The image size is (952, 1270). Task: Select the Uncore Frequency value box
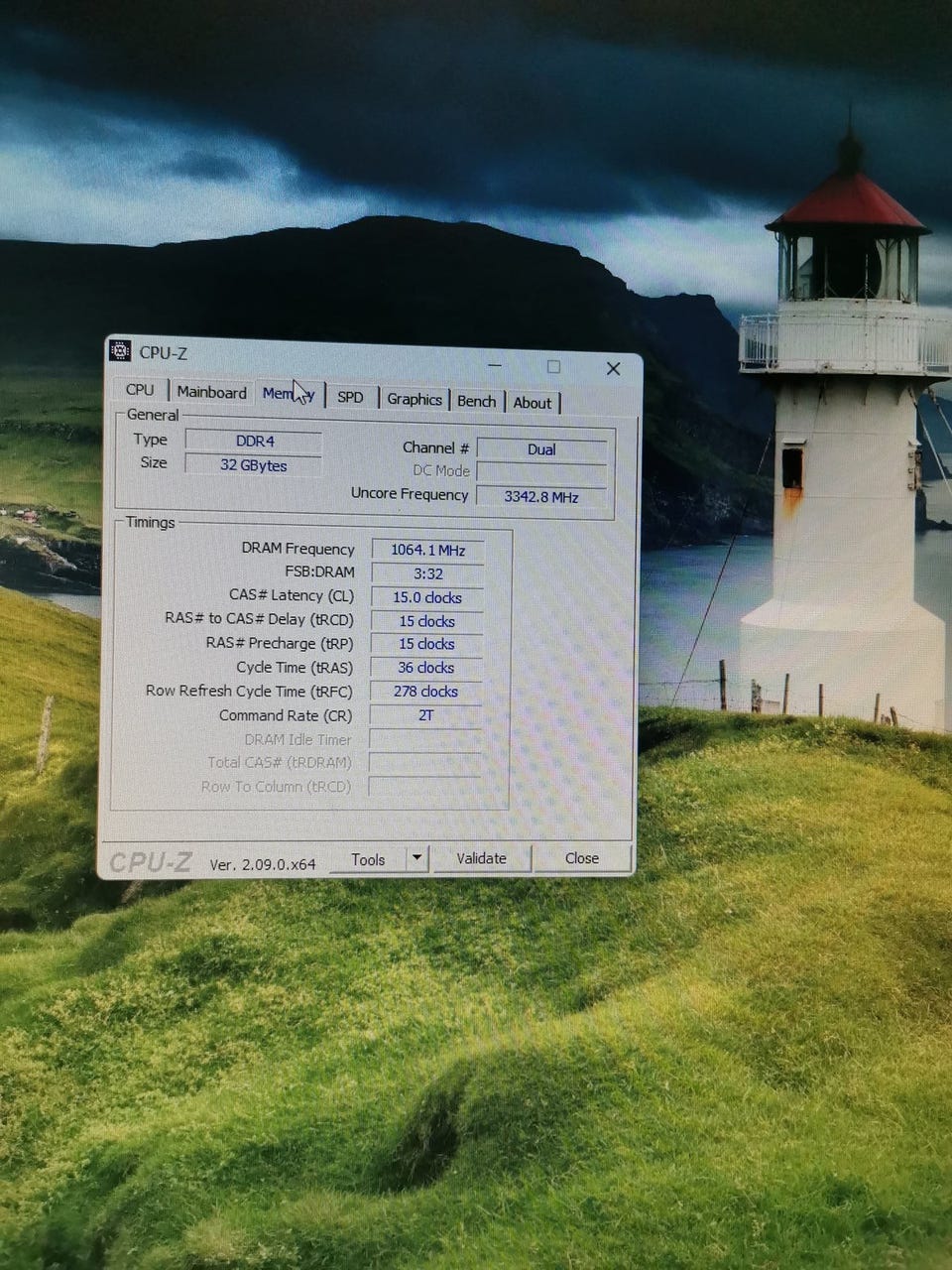coord(540,496)
